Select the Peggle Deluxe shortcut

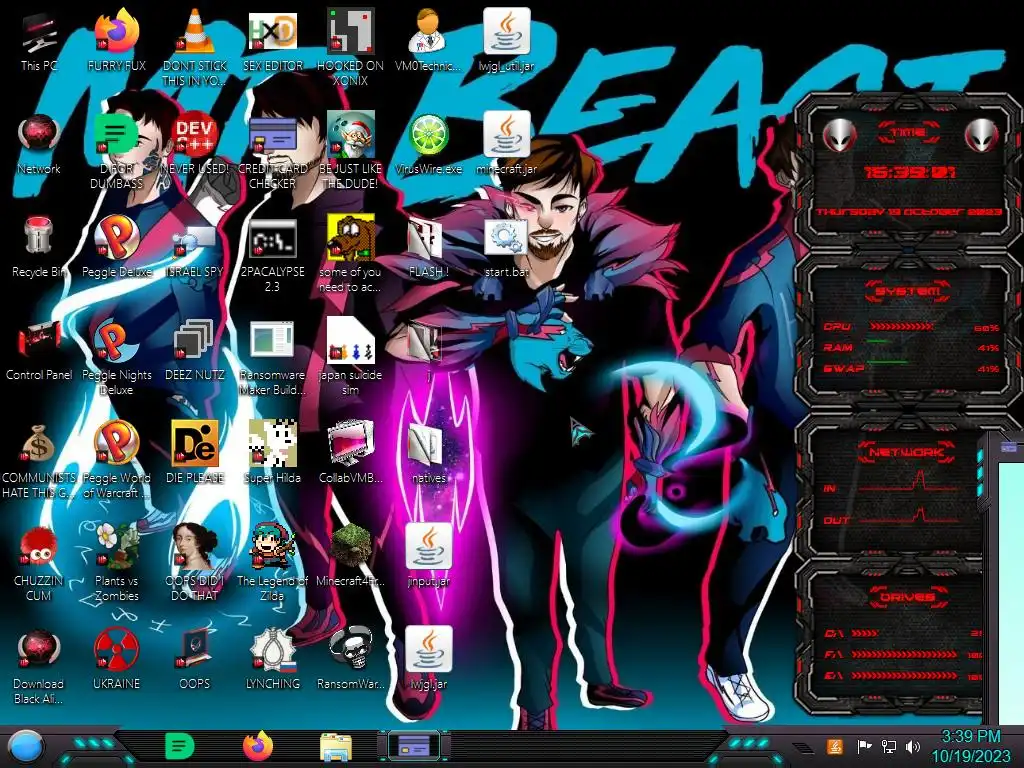[117, 236]
